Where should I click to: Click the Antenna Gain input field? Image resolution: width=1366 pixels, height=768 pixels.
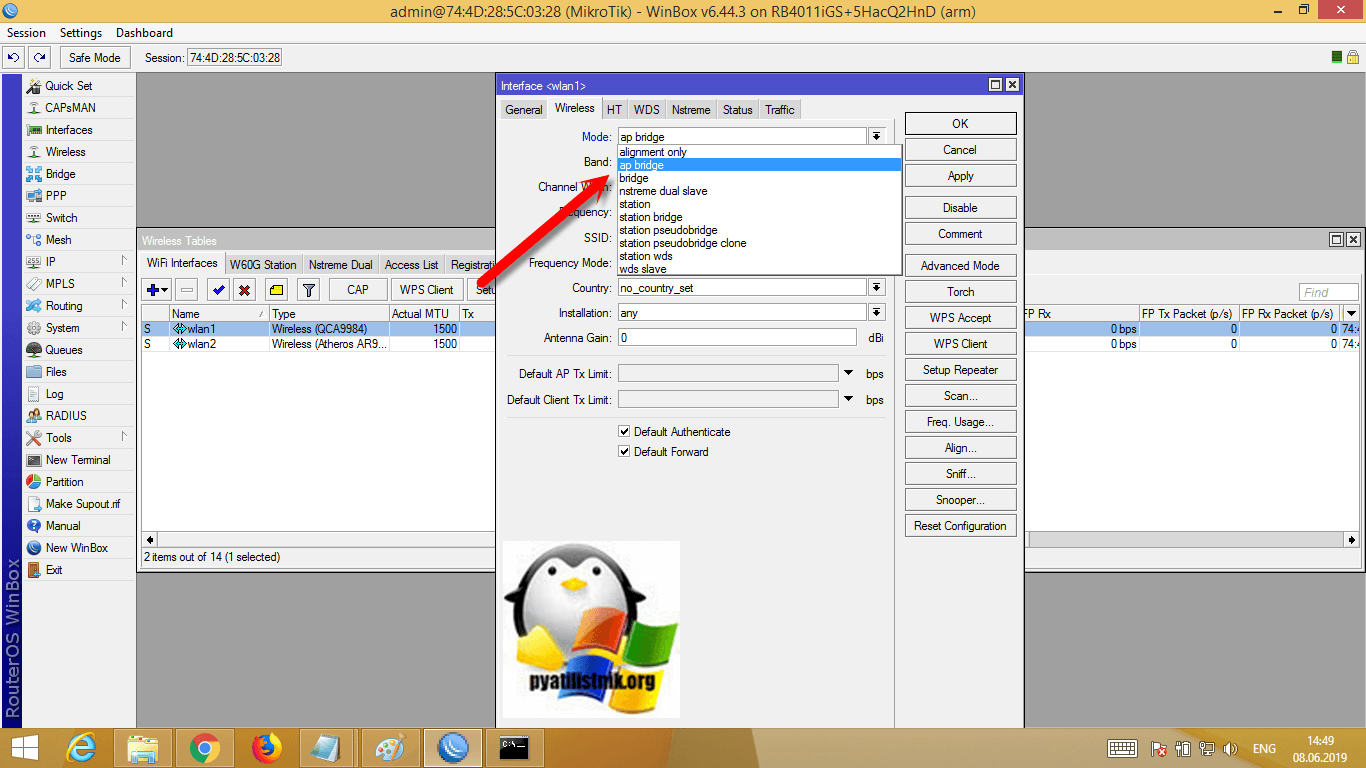[736, 338]
